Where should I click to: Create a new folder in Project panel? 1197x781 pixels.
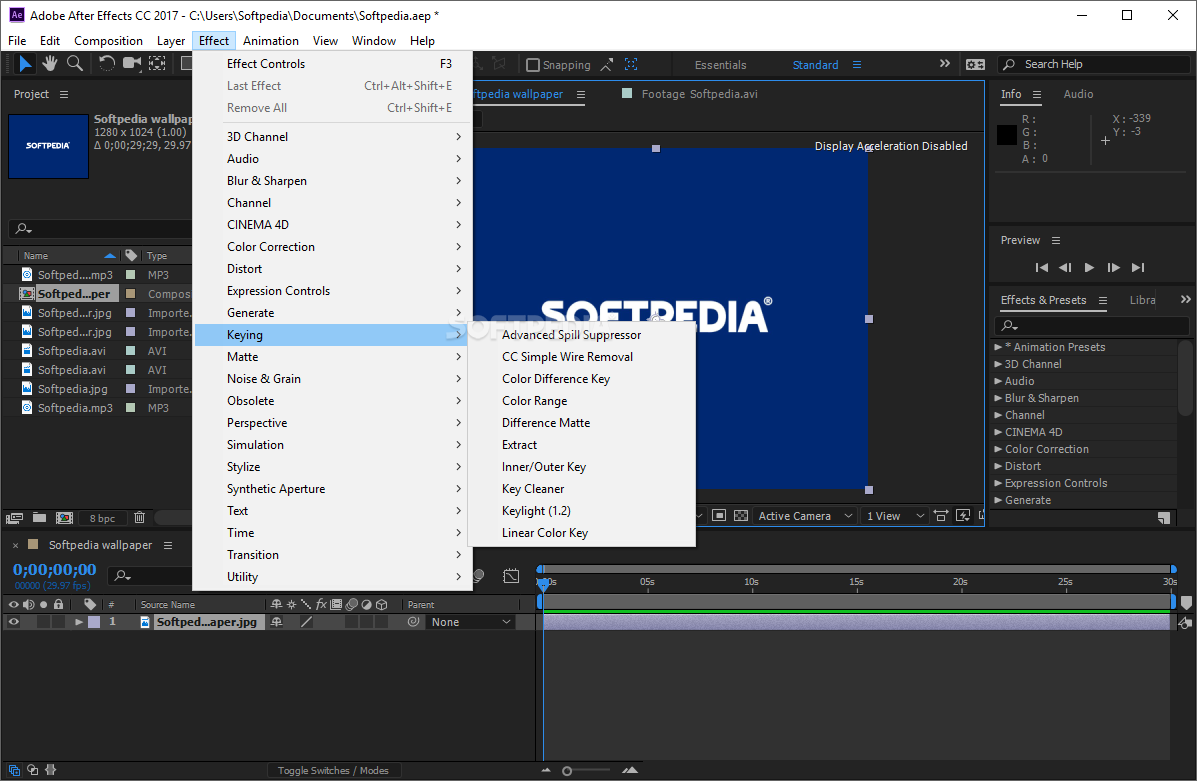pyautogui.click(x=40, y=518)
